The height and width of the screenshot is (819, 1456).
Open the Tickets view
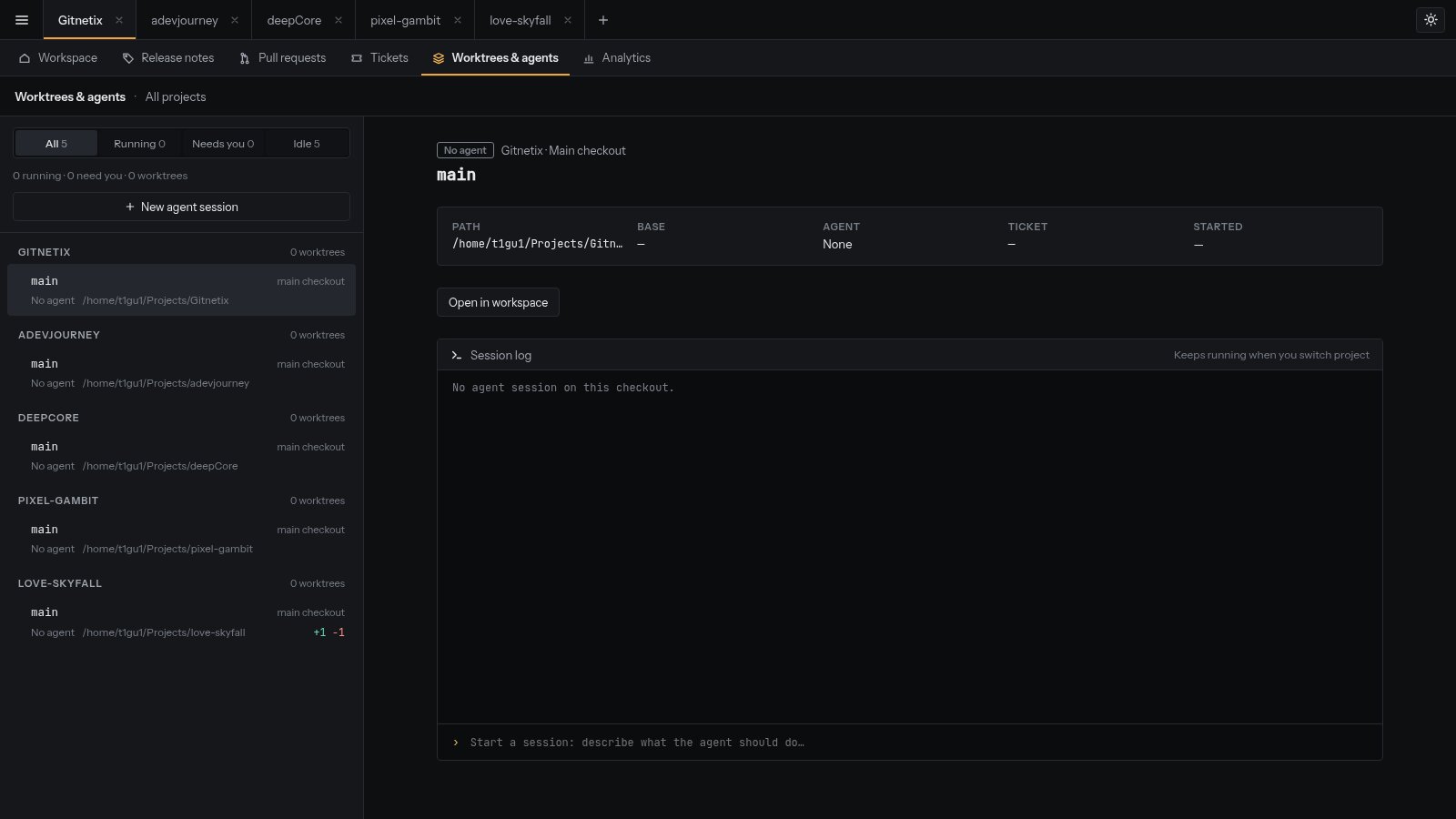379,58
